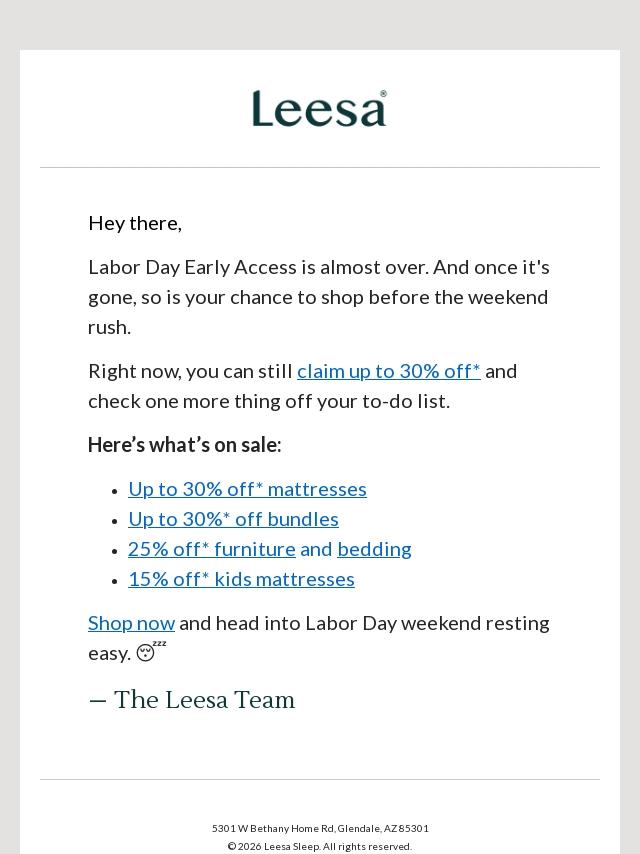Click the Glendale, AZ address line
This screenshot has width=640, height=854.
click(x=320, y=828)
